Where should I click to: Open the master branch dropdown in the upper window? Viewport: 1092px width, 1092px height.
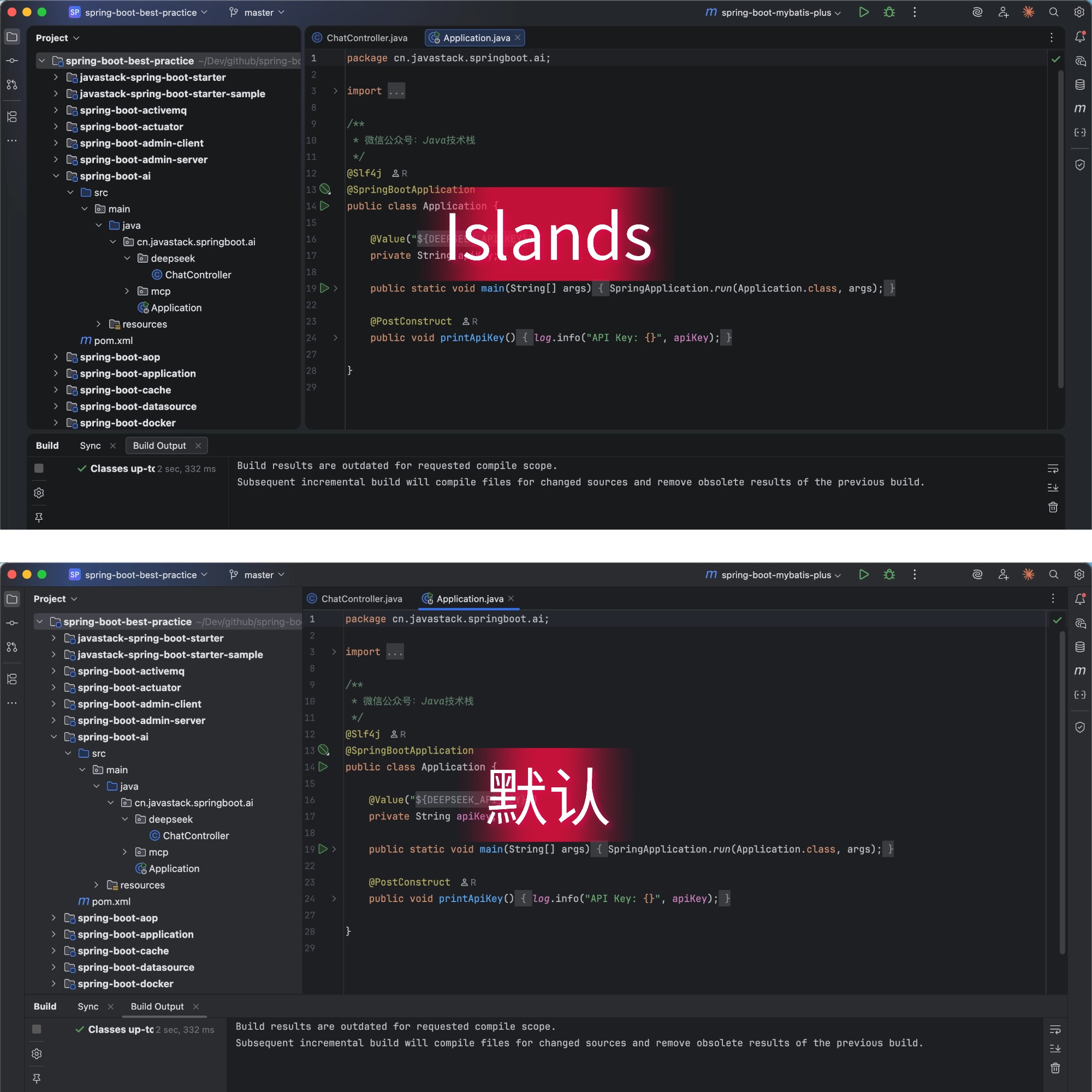click(x=258, y=13)
